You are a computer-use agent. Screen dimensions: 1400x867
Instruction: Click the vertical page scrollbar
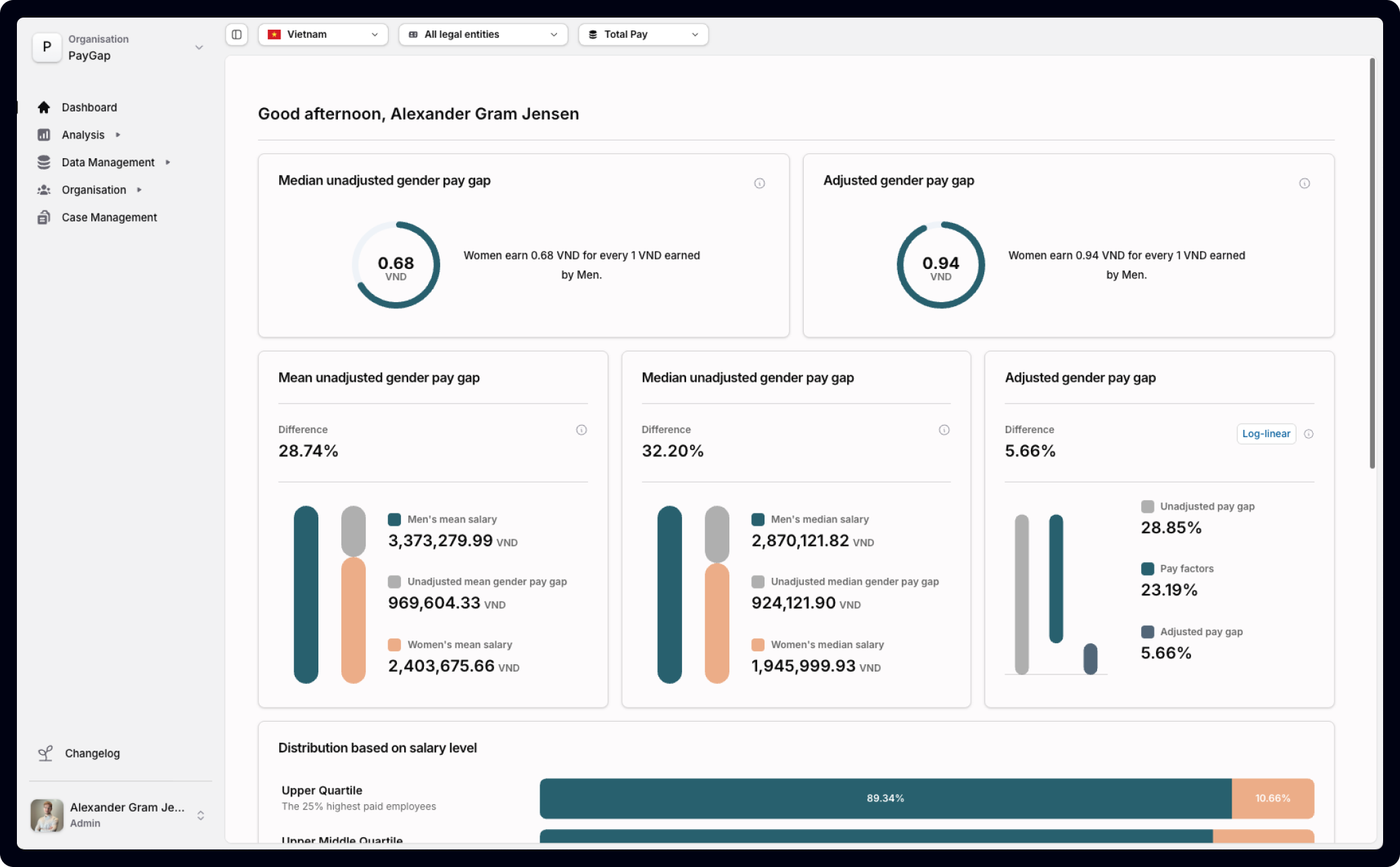(x=1372, y=264)
